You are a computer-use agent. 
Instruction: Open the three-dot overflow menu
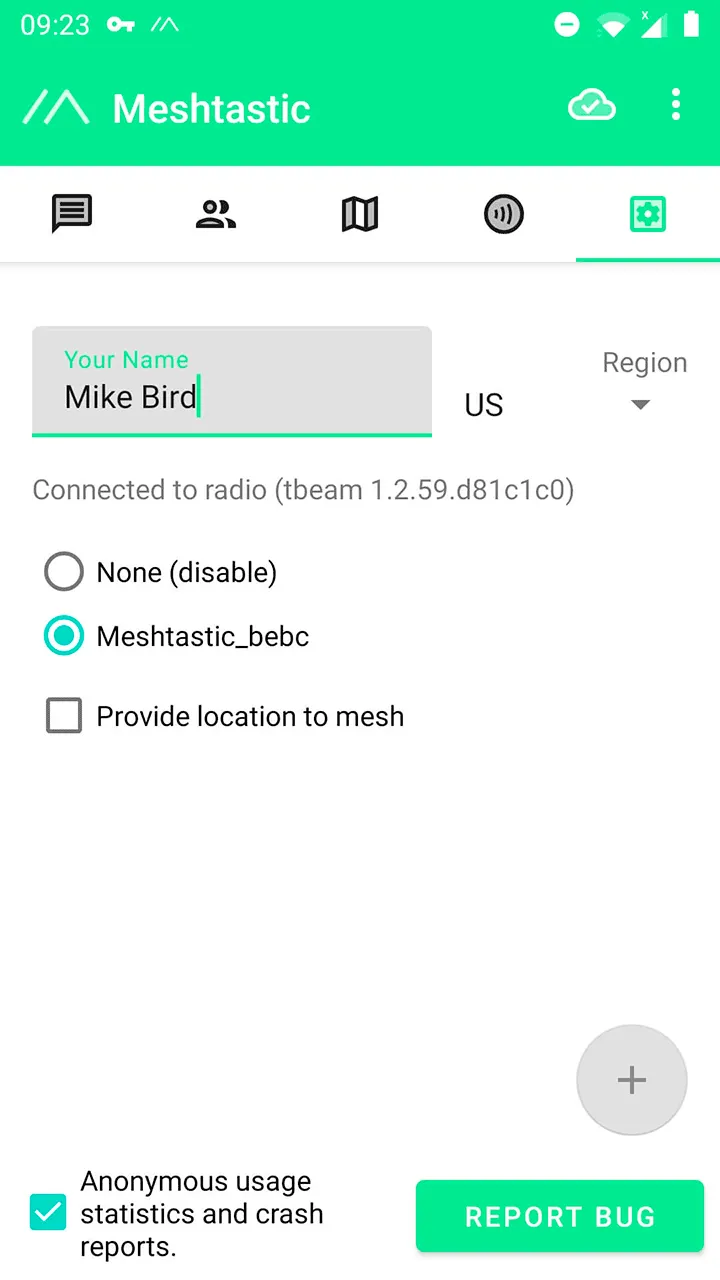(676, 105)
